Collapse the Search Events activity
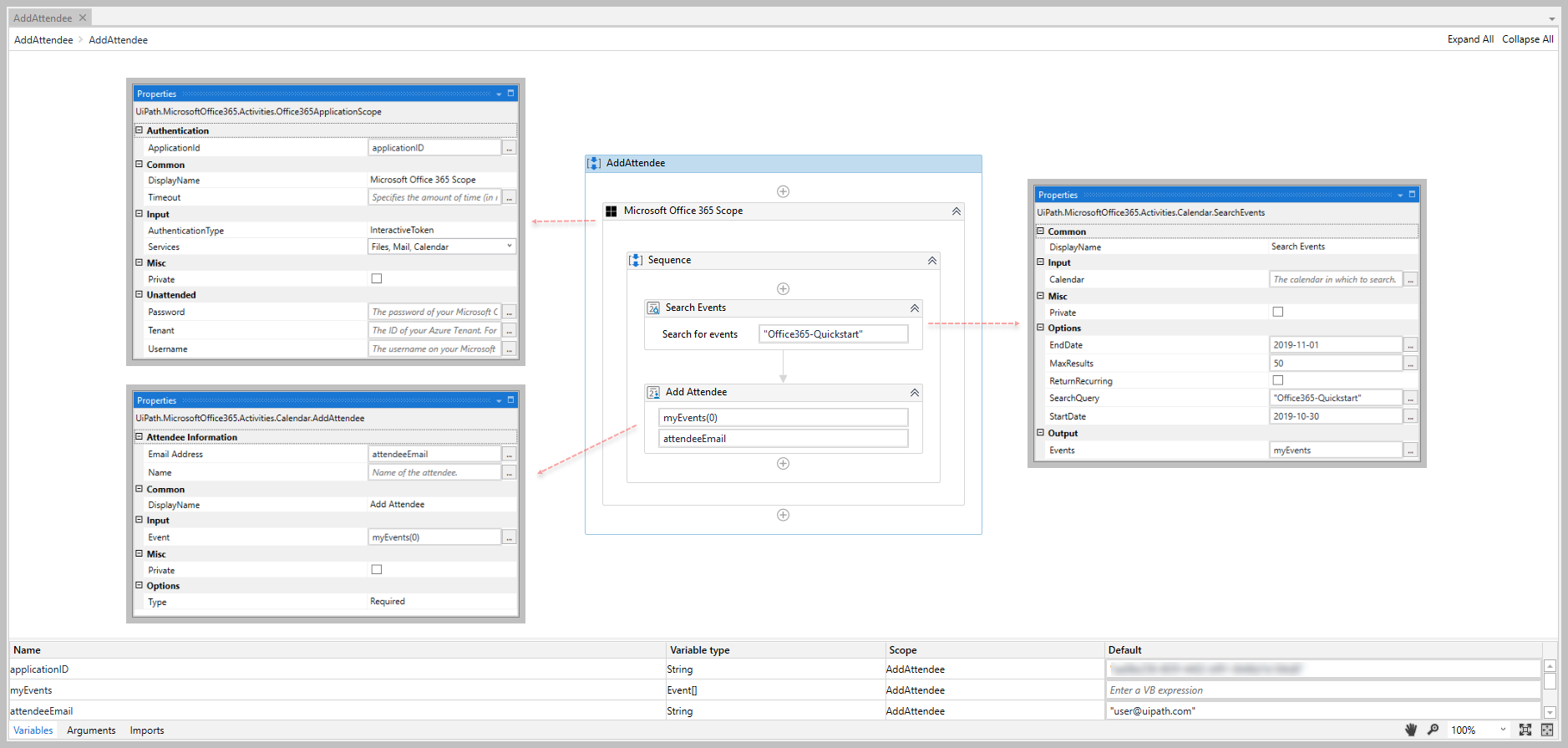Image resolution: width=1568 pixels, height=748 pixels. coord(914,308)
